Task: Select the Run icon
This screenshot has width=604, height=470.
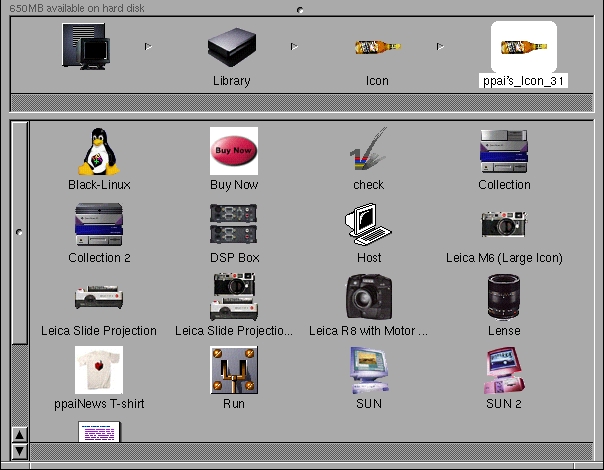Action: pyautogui.click(x=234, y=371)
